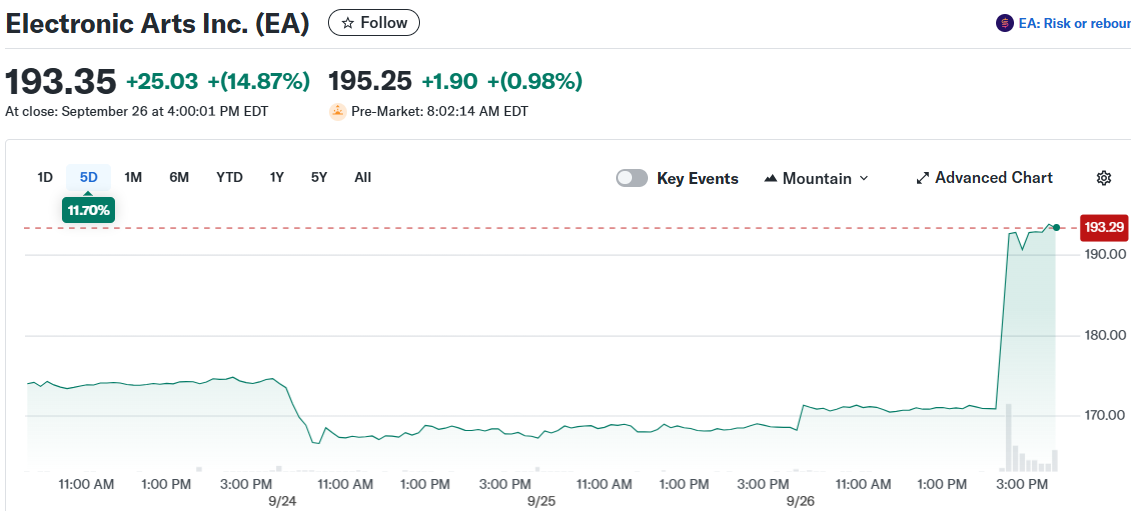The image size is (1131, 511).
Task: Click the 170.00 price axis label
Action: pyautogui.click(x=1104, y=415)
